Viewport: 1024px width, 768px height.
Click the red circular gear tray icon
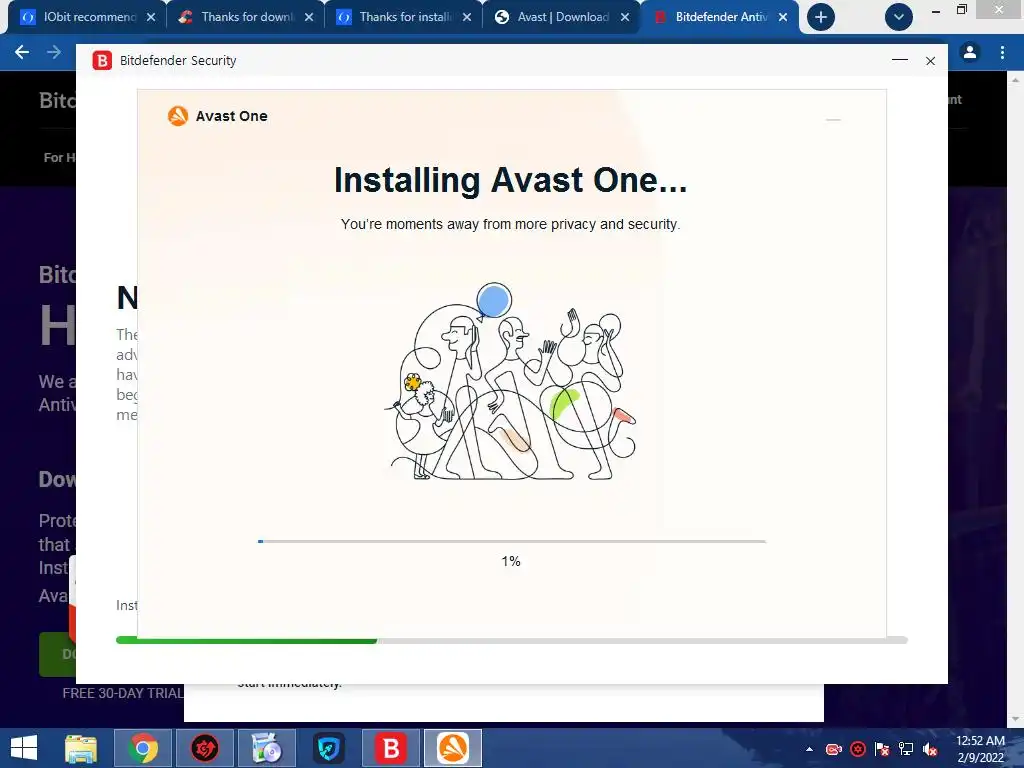[858, 749]
